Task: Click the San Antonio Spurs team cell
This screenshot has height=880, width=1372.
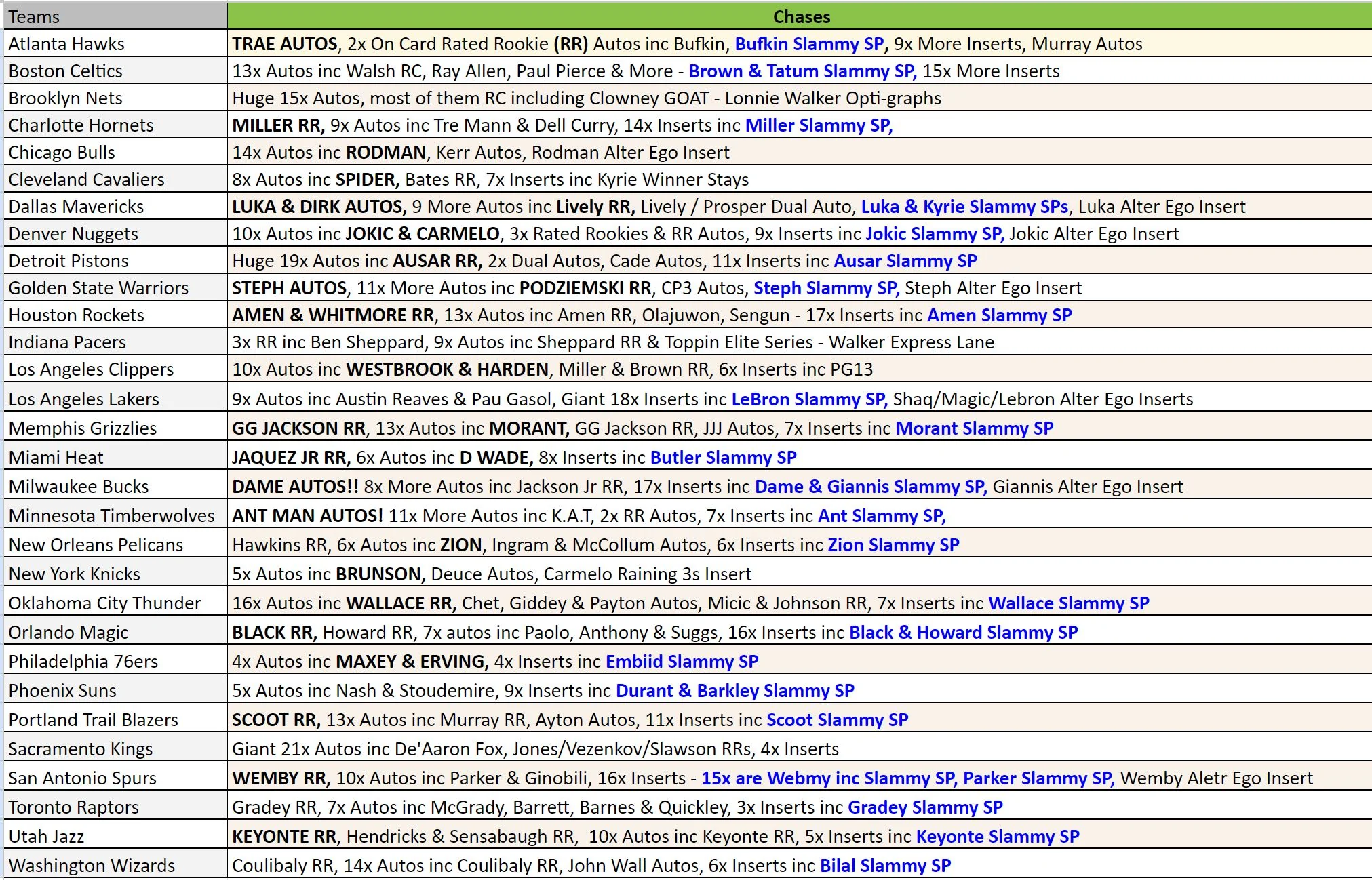Action: pos(115,776)
